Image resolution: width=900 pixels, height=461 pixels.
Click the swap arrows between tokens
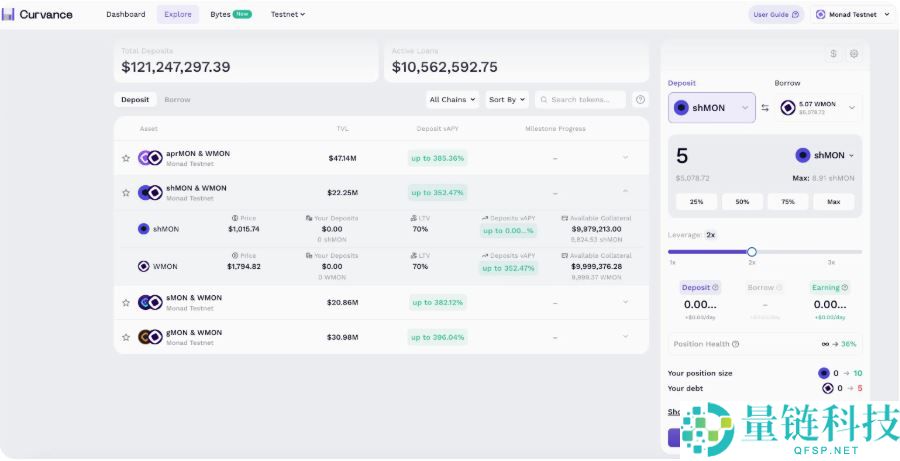765,108
